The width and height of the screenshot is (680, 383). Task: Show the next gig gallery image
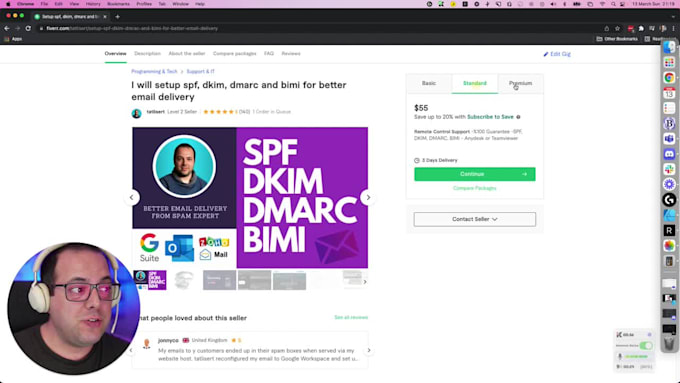click(368, 197)
